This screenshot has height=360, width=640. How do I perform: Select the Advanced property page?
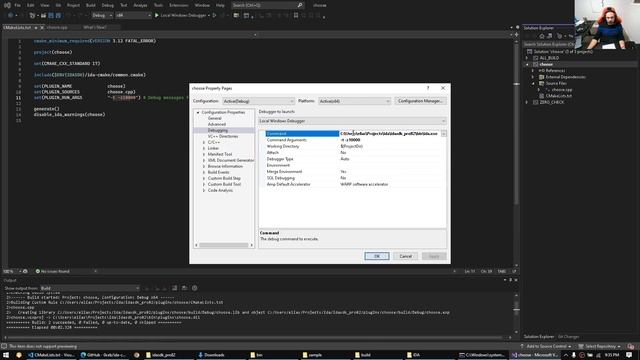[x=216, y=124]
